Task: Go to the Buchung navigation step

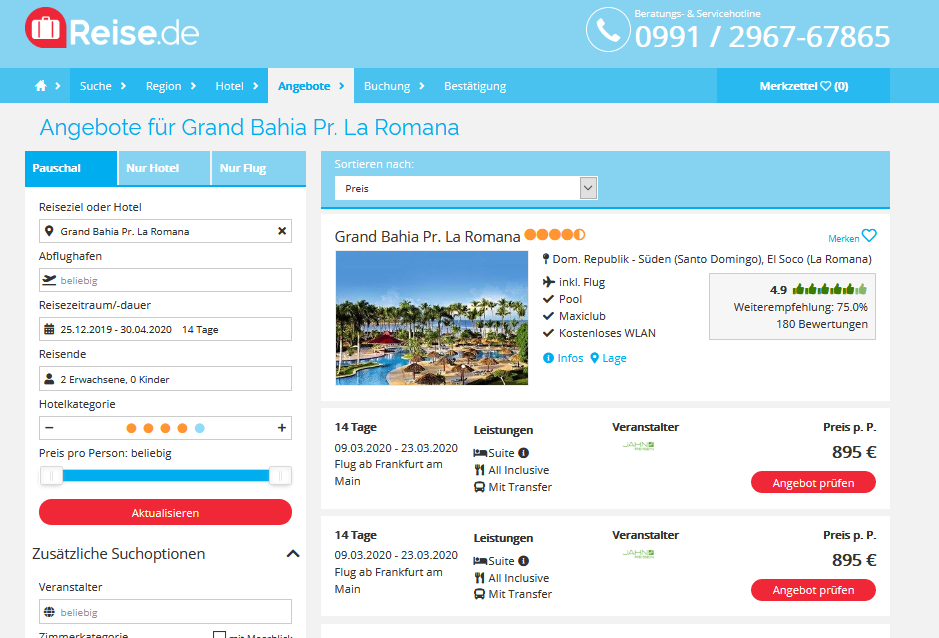Action: point(393,86)
